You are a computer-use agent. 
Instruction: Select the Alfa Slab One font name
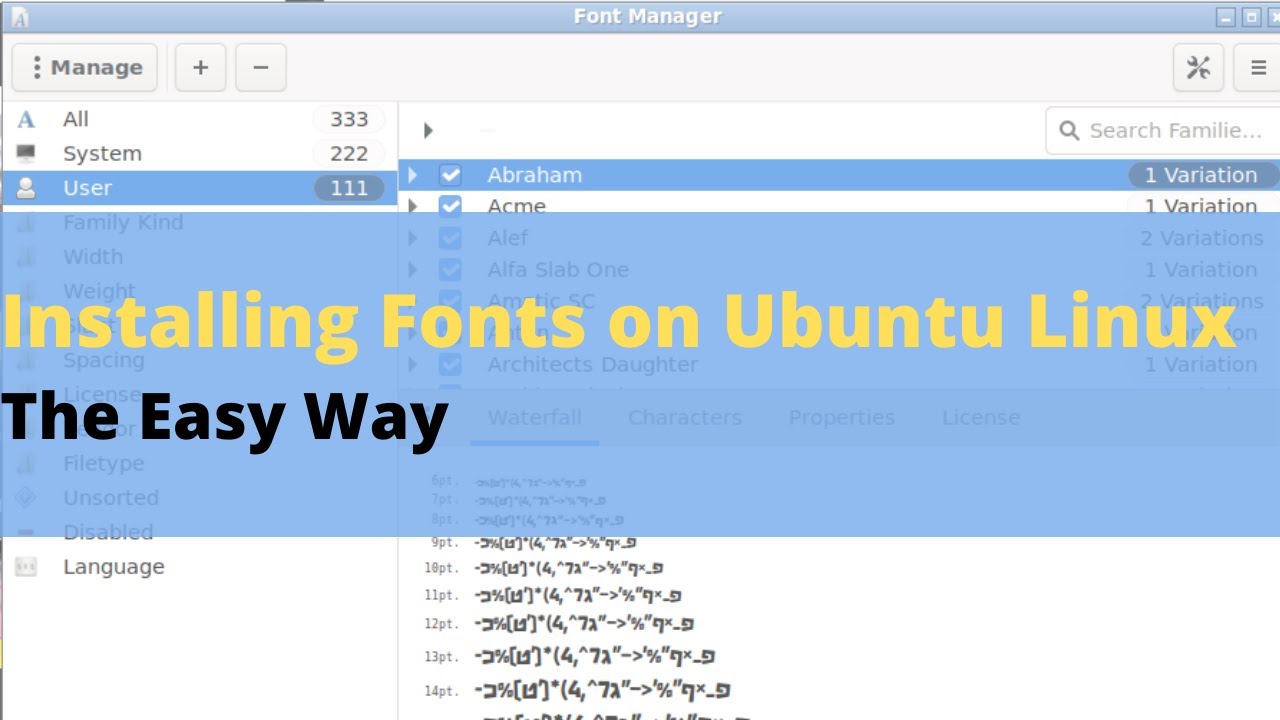point(558,270)
